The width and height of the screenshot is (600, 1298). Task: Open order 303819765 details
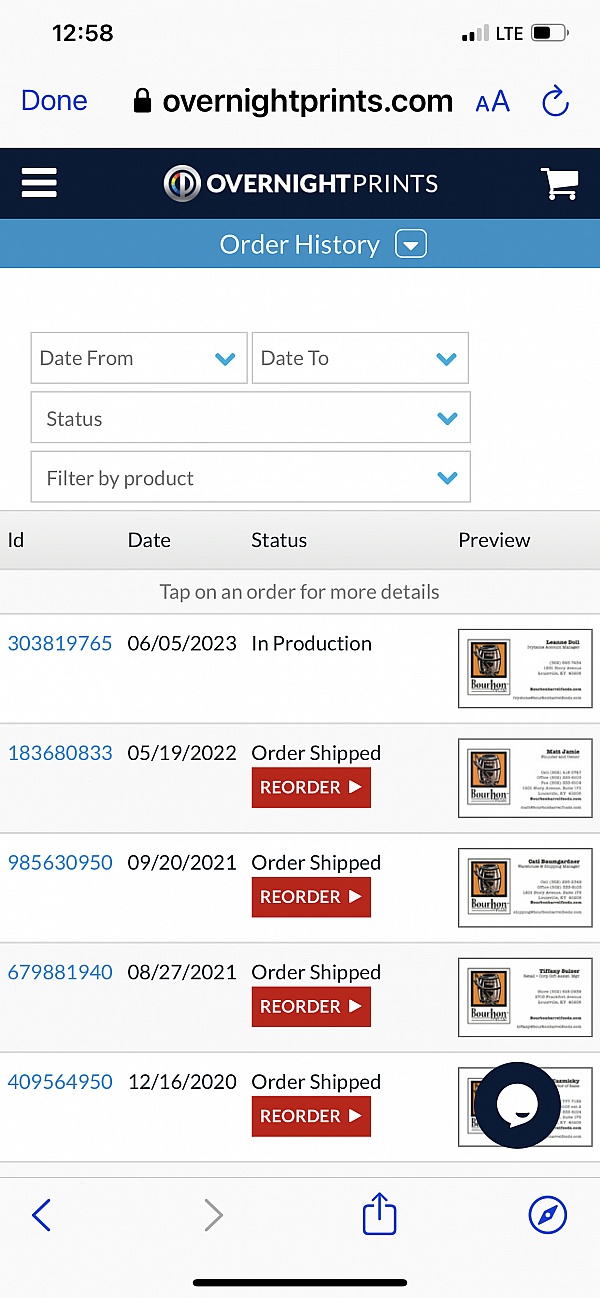coord(60,644)
